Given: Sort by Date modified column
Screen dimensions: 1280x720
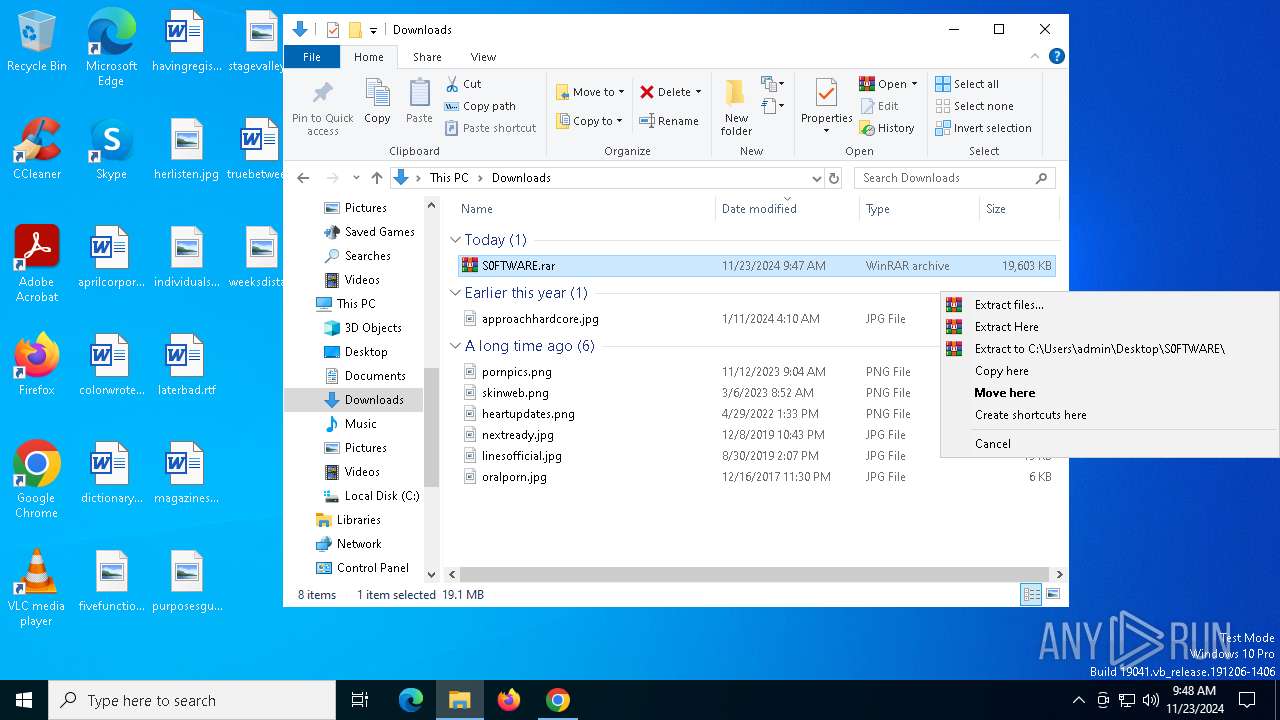Looking at the screenshot, I should [x=787, y=209].
